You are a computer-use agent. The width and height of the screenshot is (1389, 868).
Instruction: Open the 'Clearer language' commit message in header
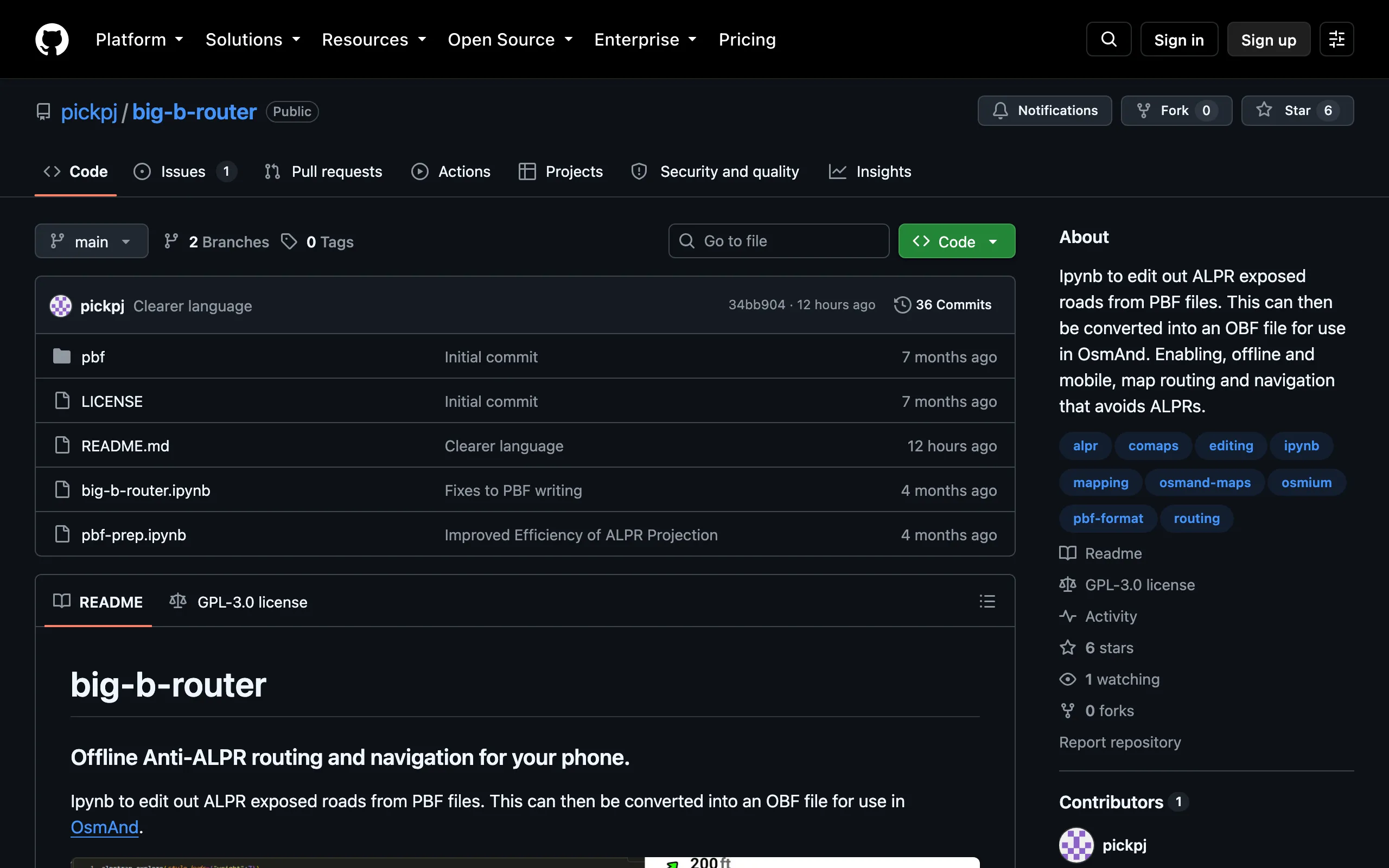(x=192, y=306)
